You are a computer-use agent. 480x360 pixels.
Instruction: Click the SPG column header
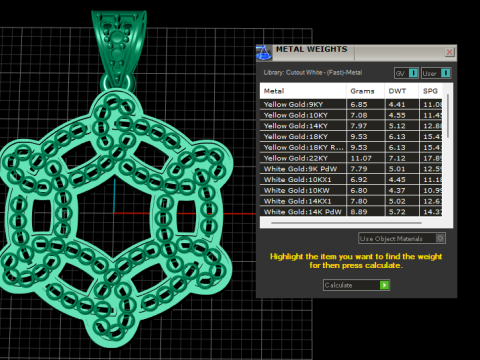(431, 91)
